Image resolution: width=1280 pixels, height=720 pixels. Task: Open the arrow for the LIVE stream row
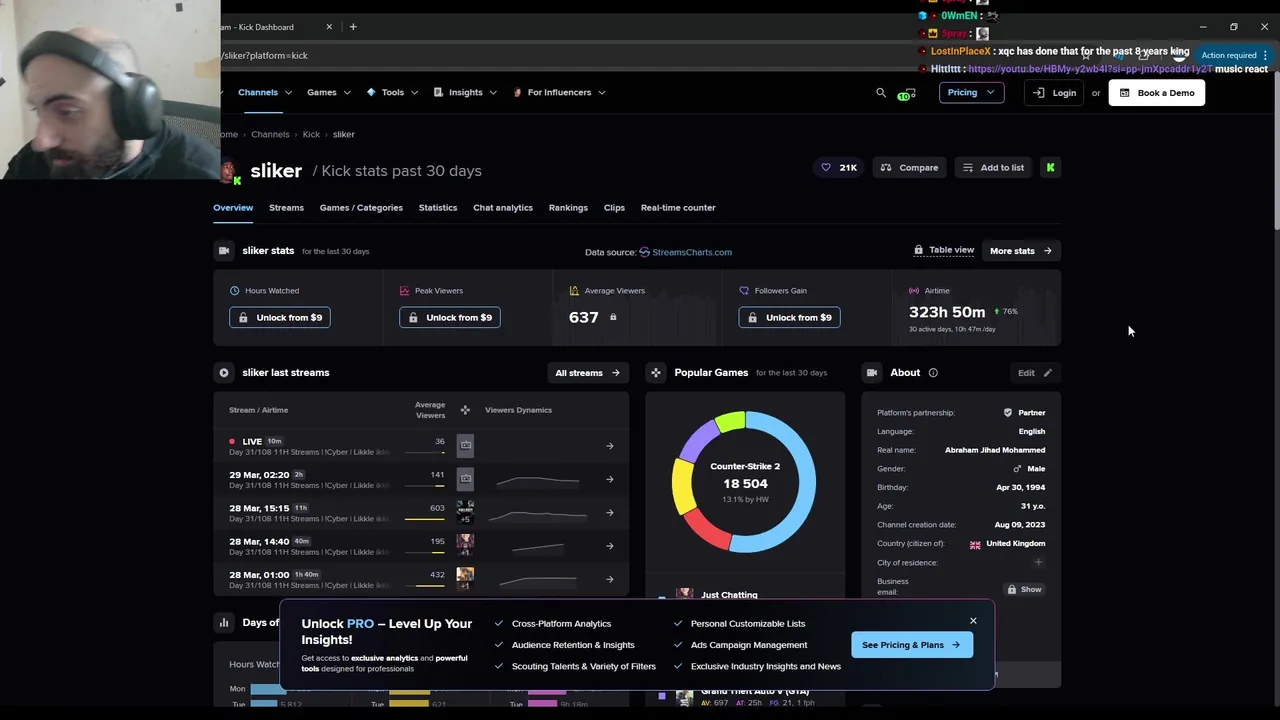click(x=610, y=446)
